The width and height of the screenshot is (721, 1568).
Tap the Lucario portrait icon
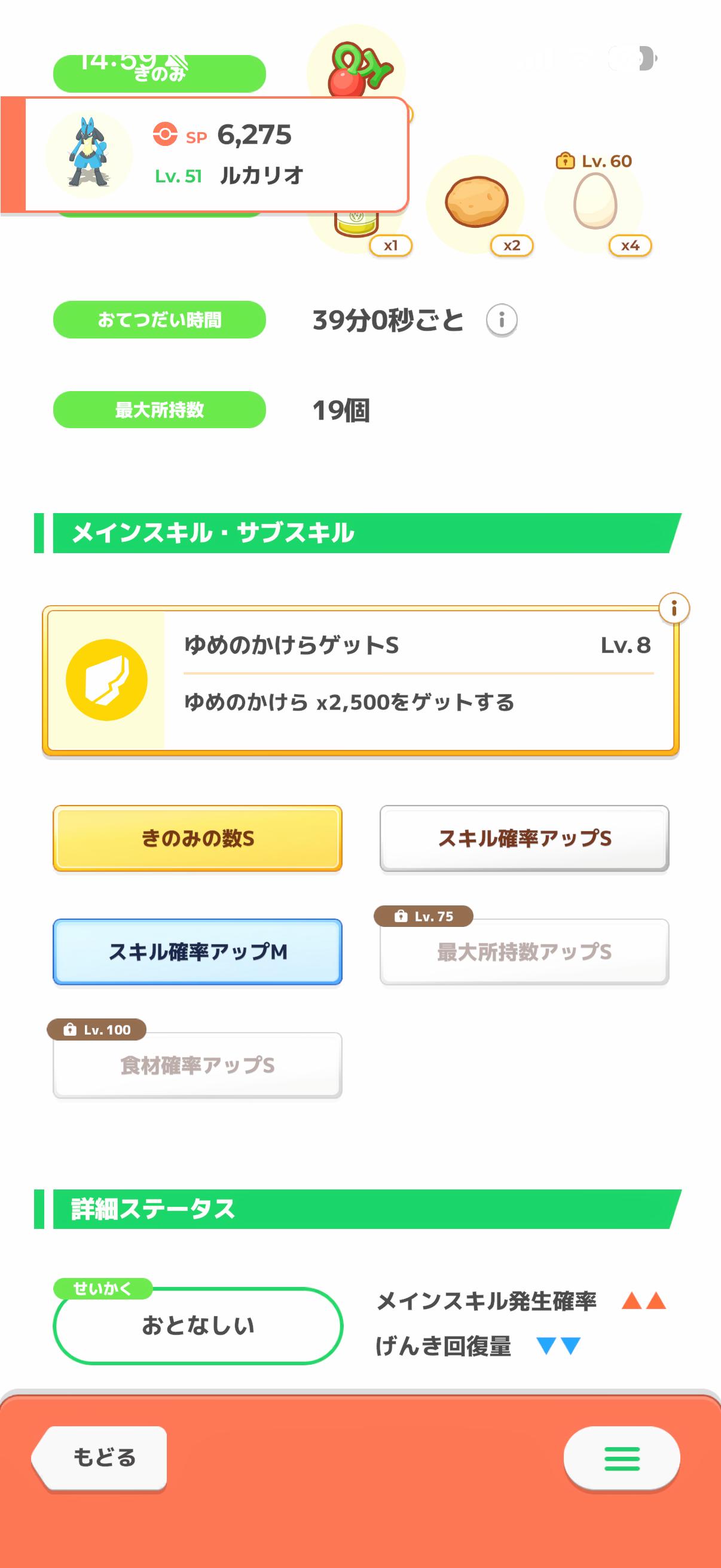tap(90, 152)
